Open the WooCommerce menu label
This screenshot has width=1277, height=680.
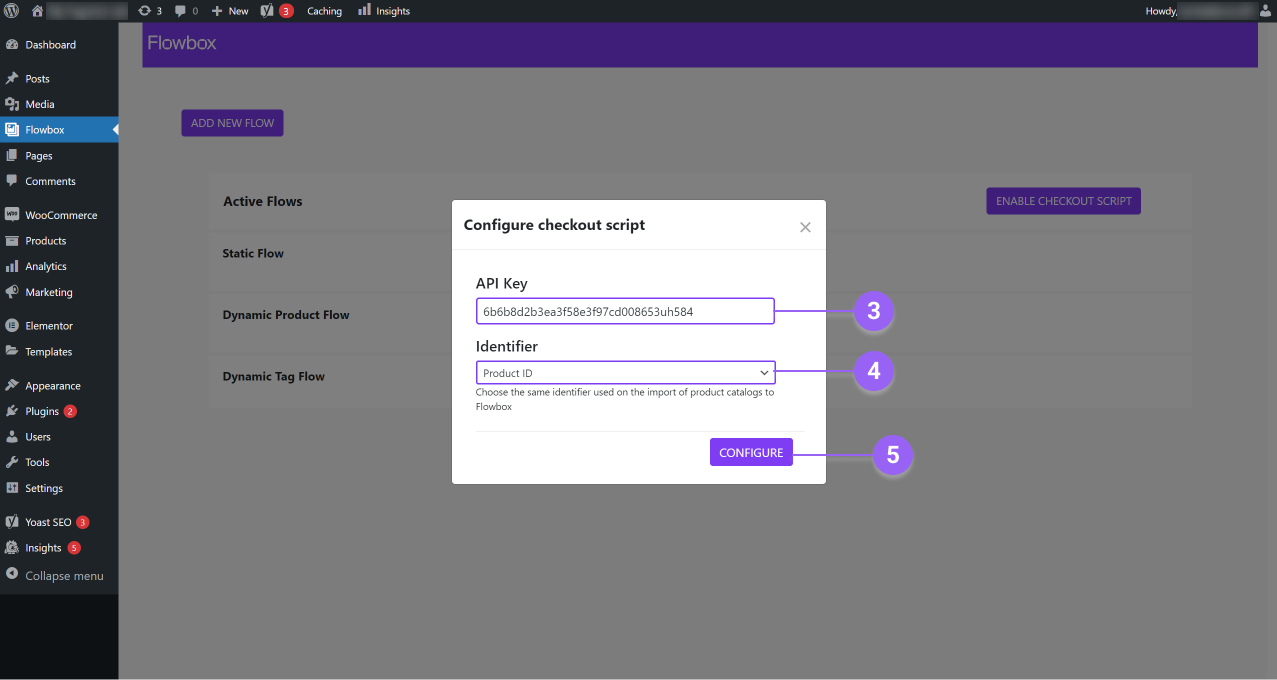(61, 215)
